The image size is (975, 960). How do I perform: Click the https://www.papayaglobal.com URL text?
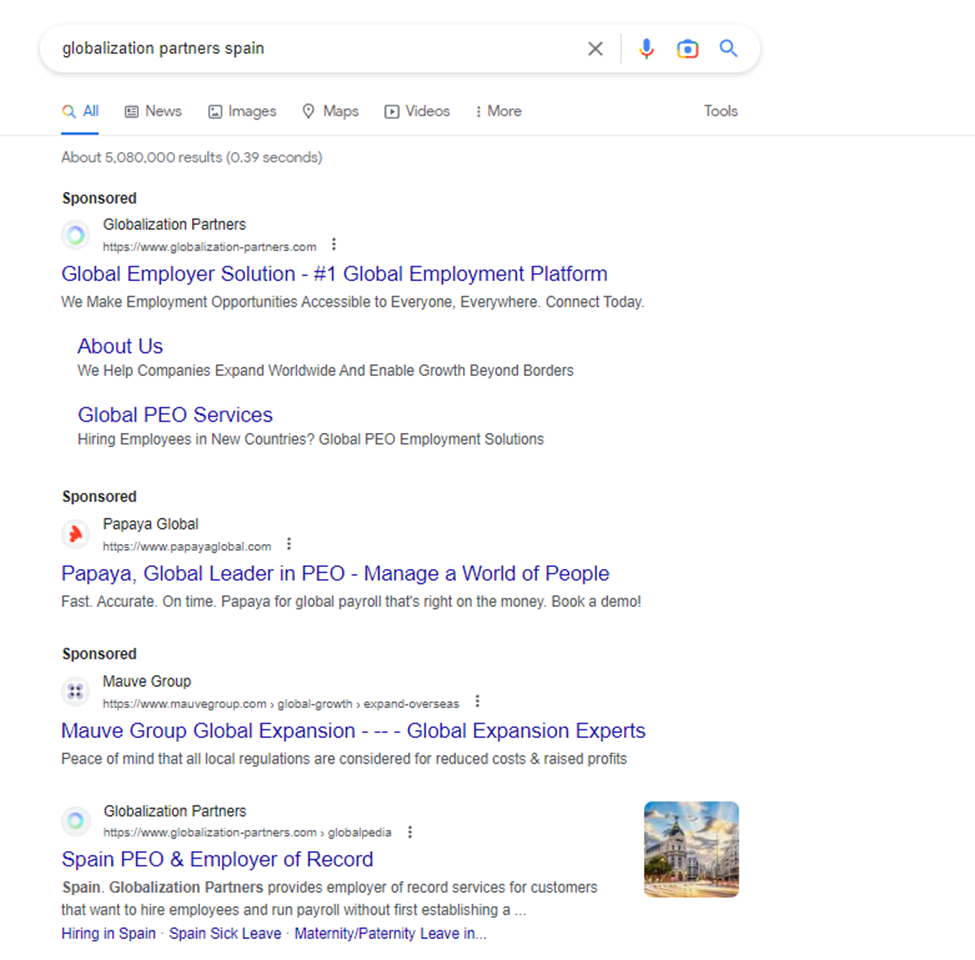[187, 547]
